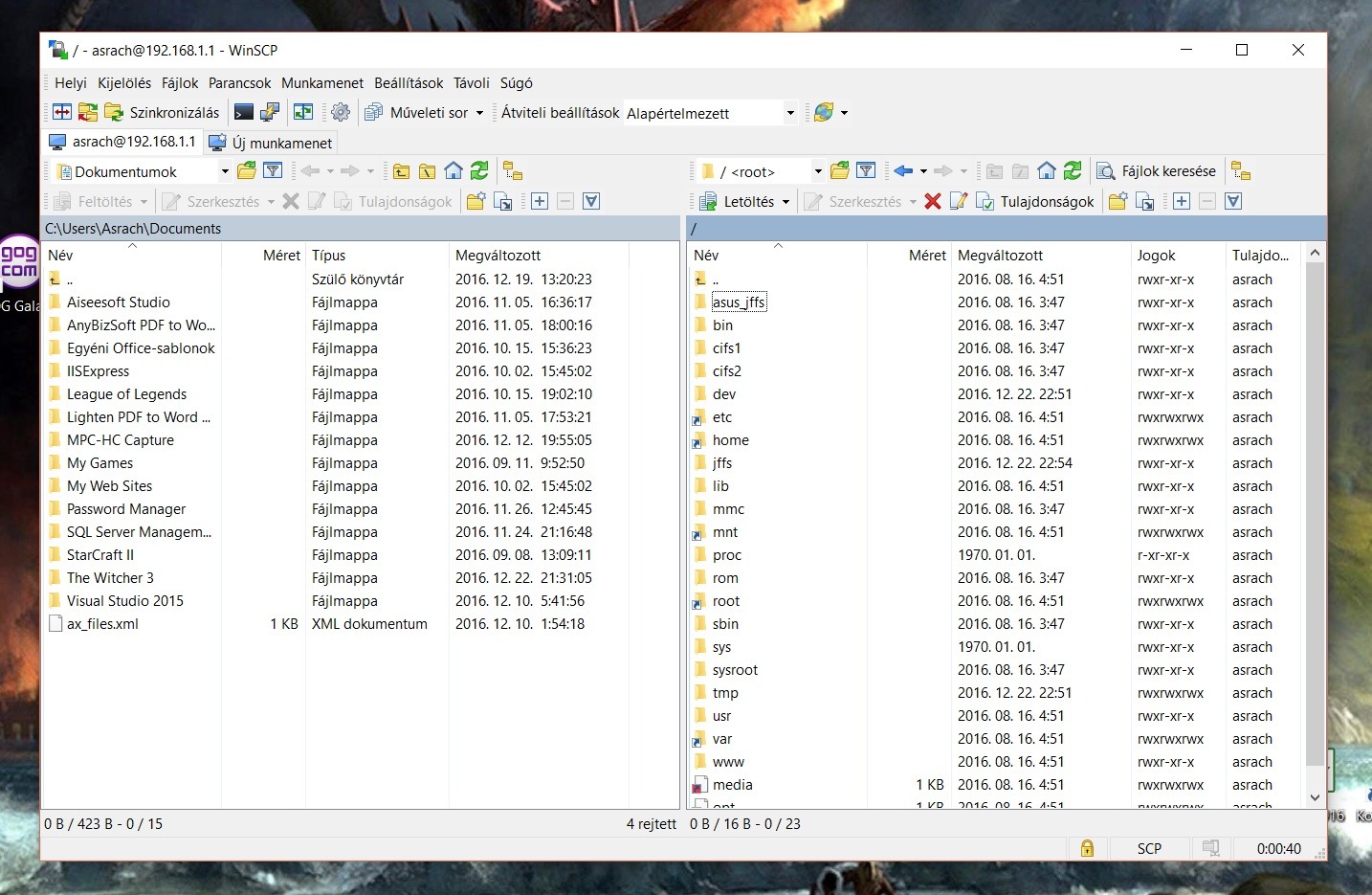Refresh the local panel
This screenshot has height=895, width=1372.
tap(479, 171)
